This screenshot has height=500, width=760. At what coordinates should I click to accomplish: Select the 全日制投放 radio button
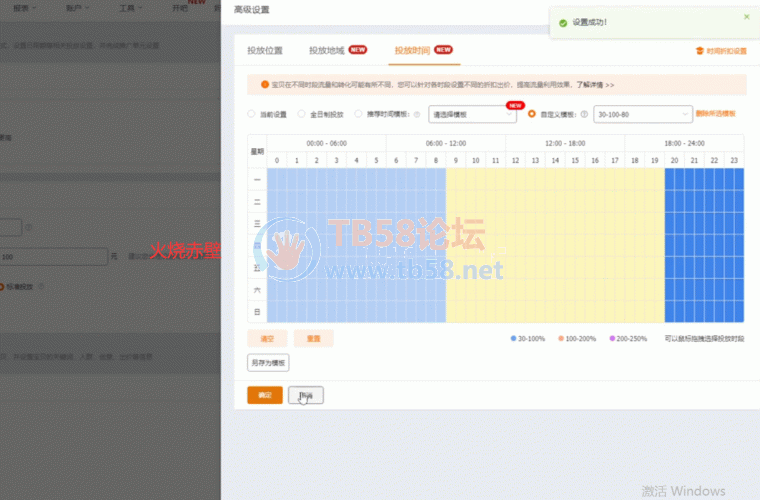tap(302, 114)
